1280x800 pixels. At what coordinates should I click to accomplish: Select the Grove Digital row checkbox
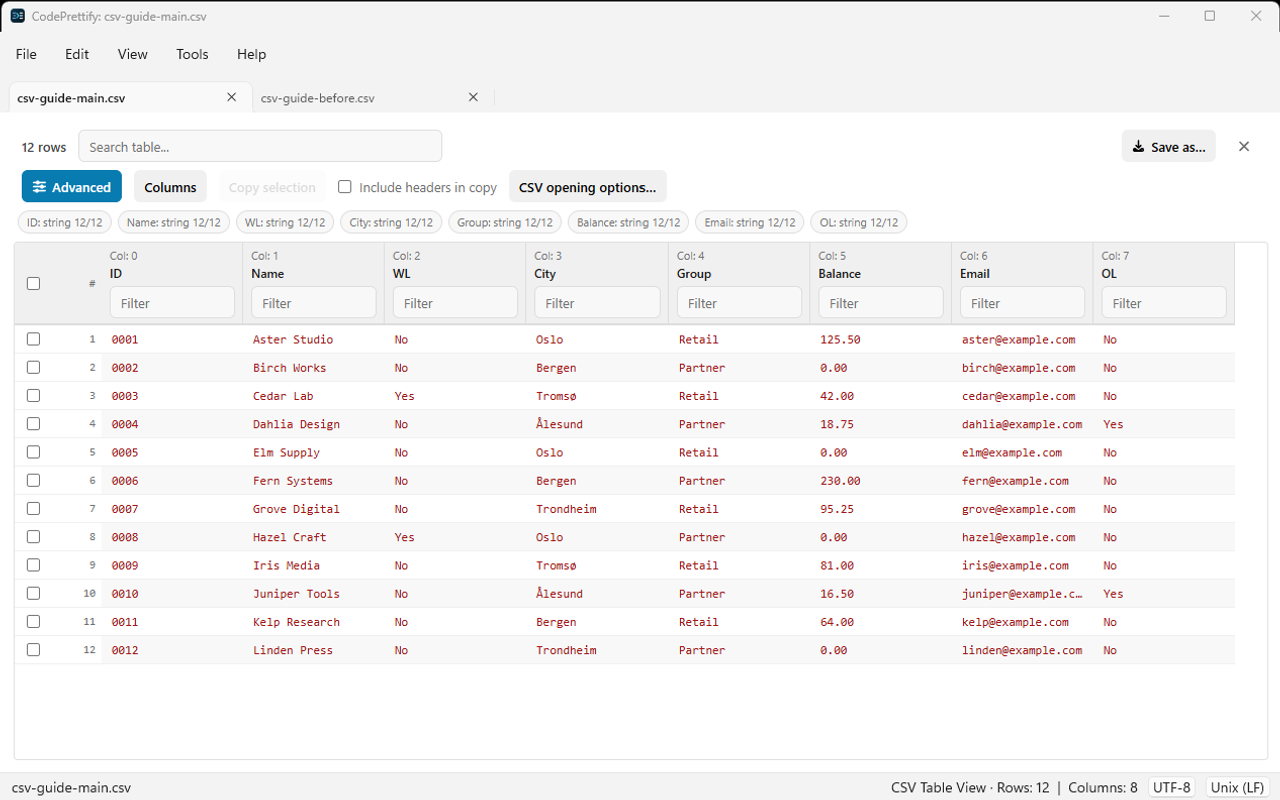click(33, 508)
